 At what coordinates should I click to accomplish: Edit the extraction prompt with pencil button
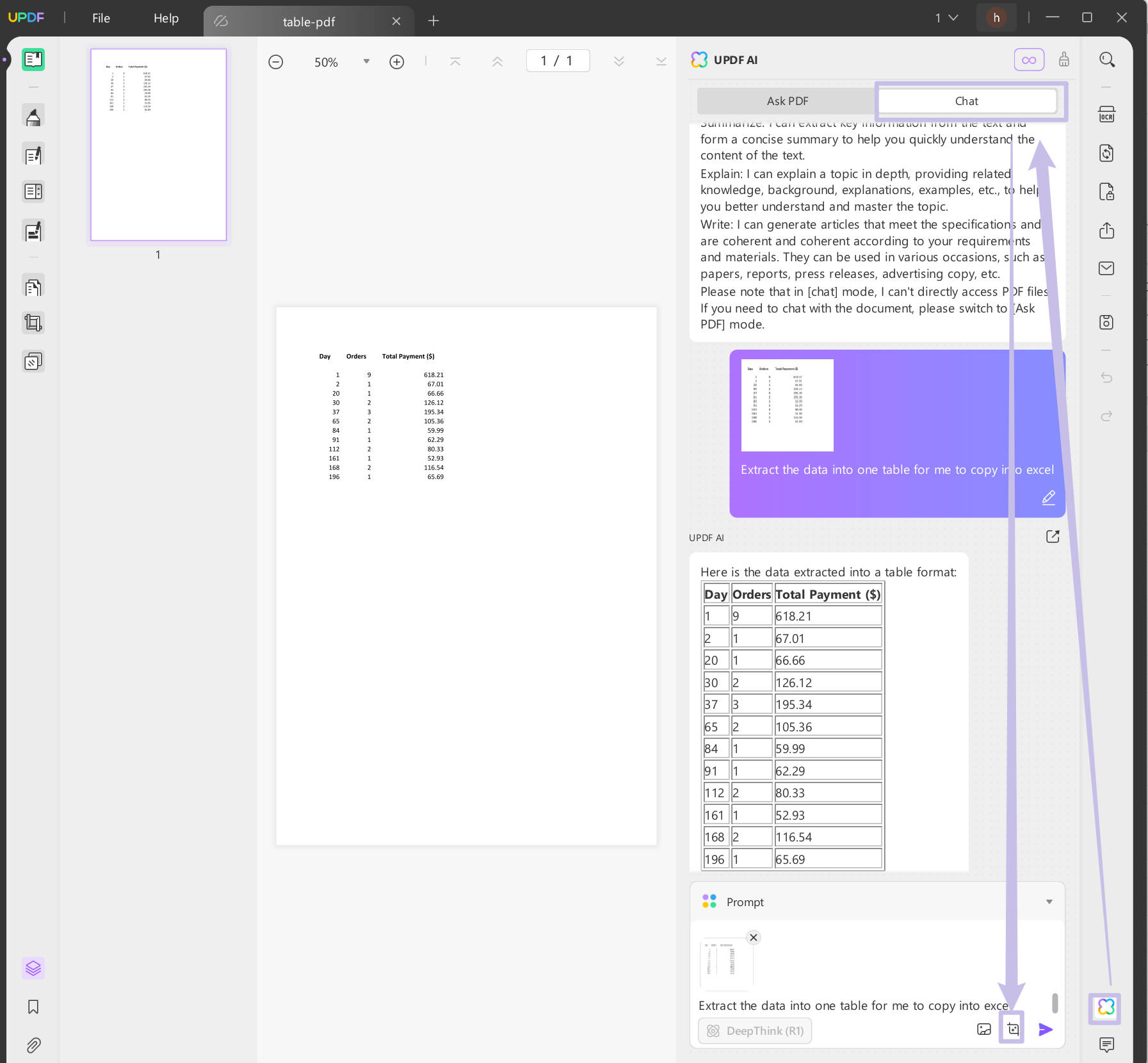[x=1048, y=498]
